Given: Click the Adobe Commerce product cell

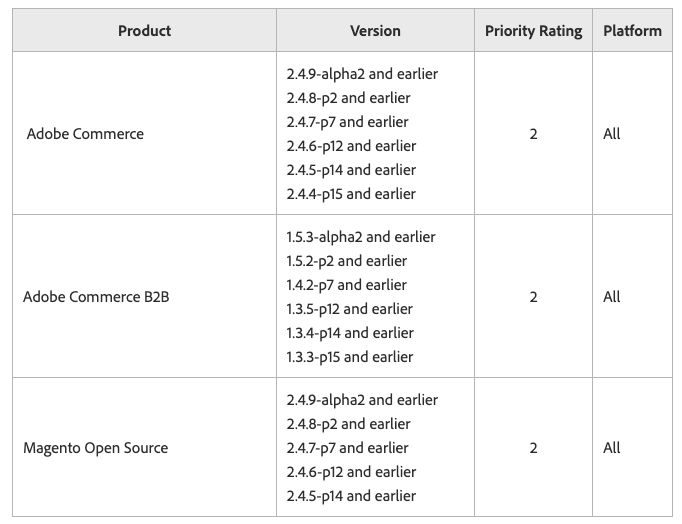Looking at the screenshot, I should pyautogui.click(x=85, y=134).
